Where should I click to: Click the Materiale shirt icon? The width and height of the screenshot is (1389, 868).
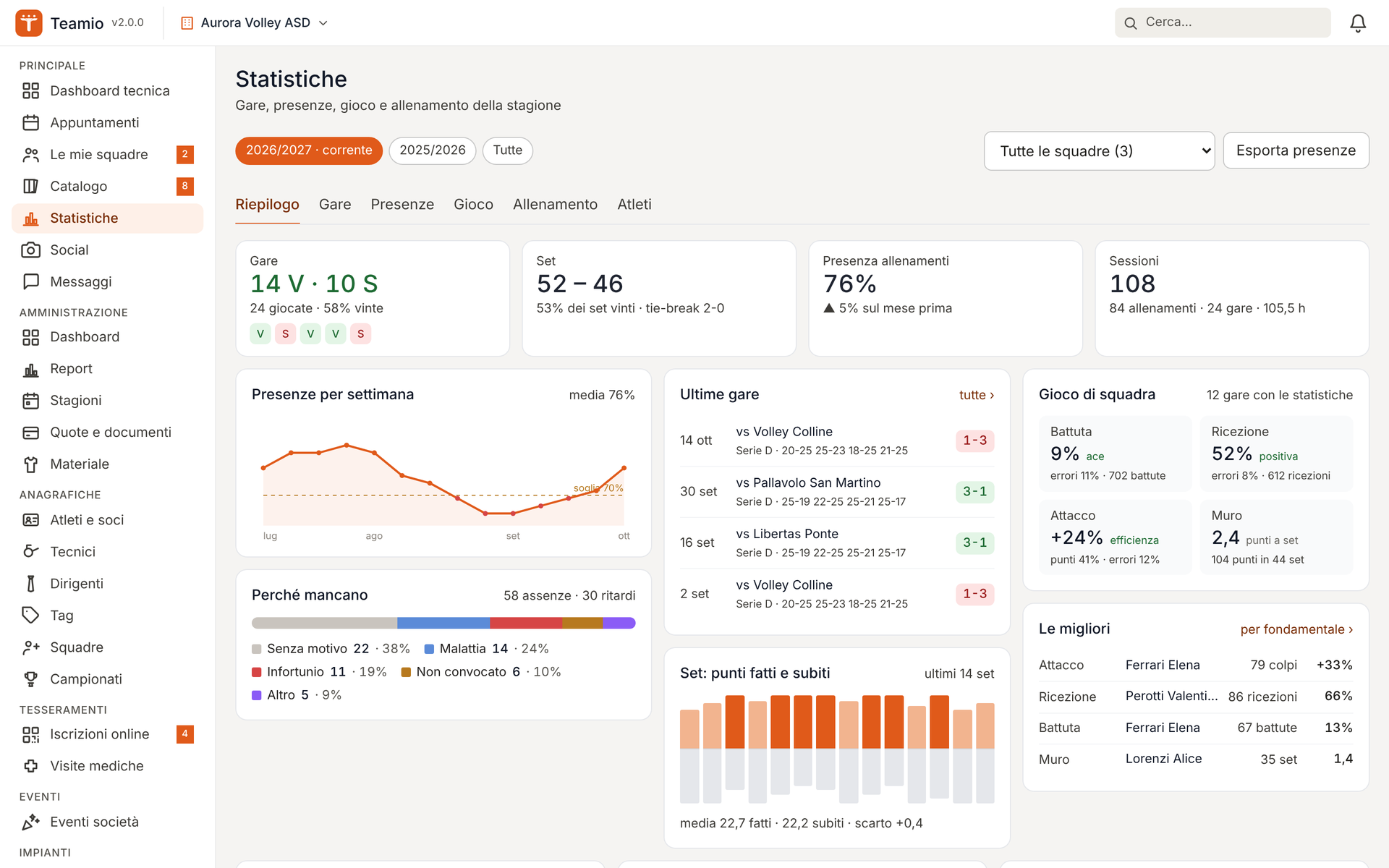click(x=30, y=464)
